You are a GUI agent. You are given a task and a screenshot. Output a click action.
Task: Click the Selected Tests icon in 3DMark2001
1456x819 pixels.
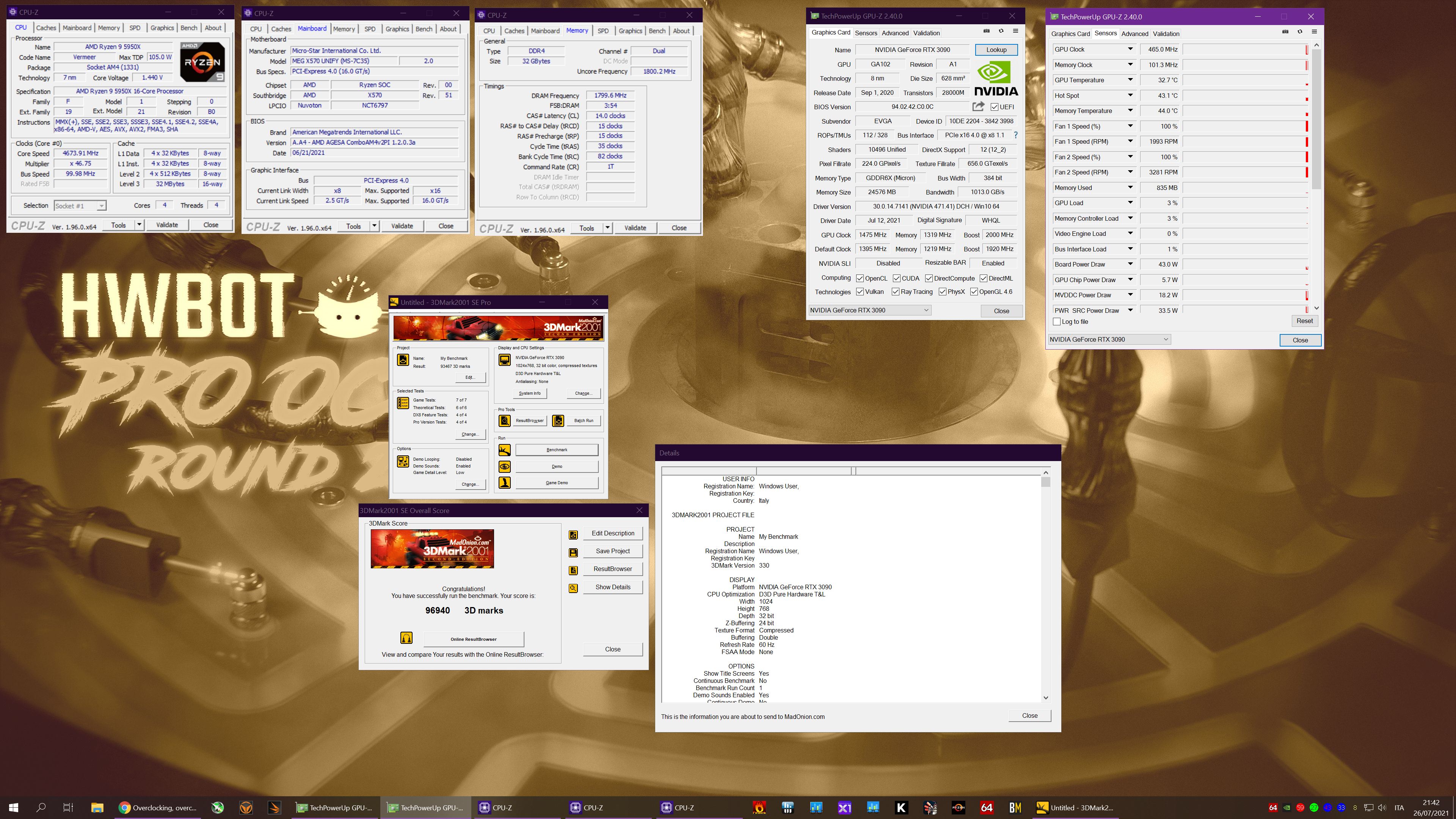(x=403, y=403)
